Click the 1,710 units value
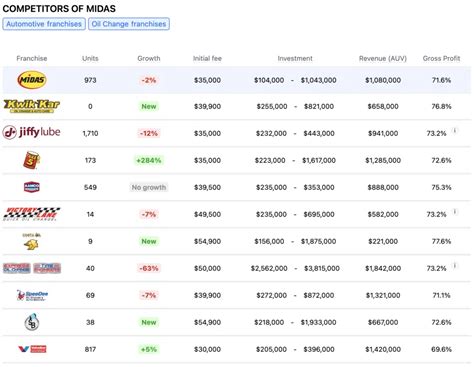The height and width of the screenshot is (367, 474). pyautogui.click(x=90, y=133)
